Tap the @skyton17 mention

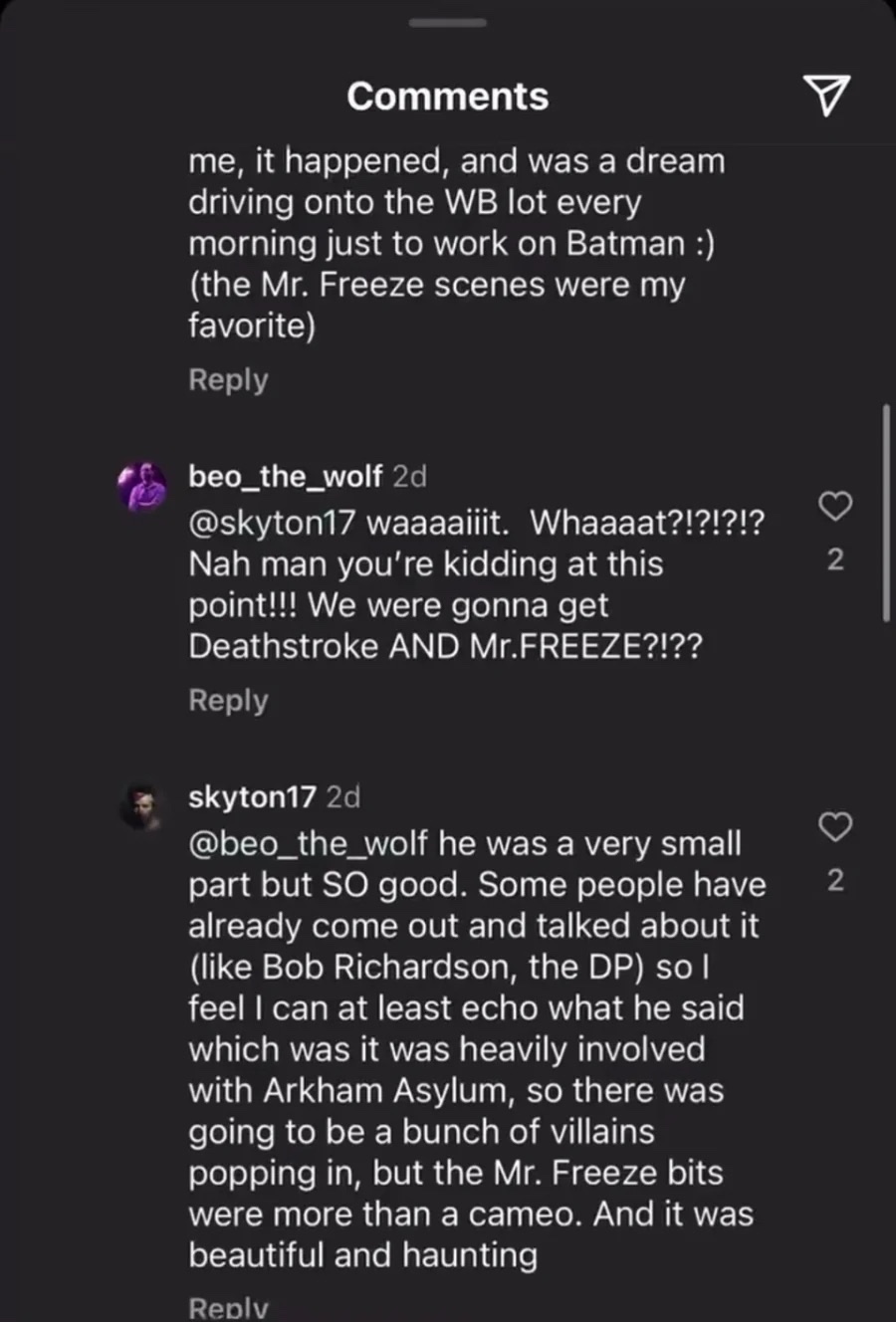tap(272, 522)
